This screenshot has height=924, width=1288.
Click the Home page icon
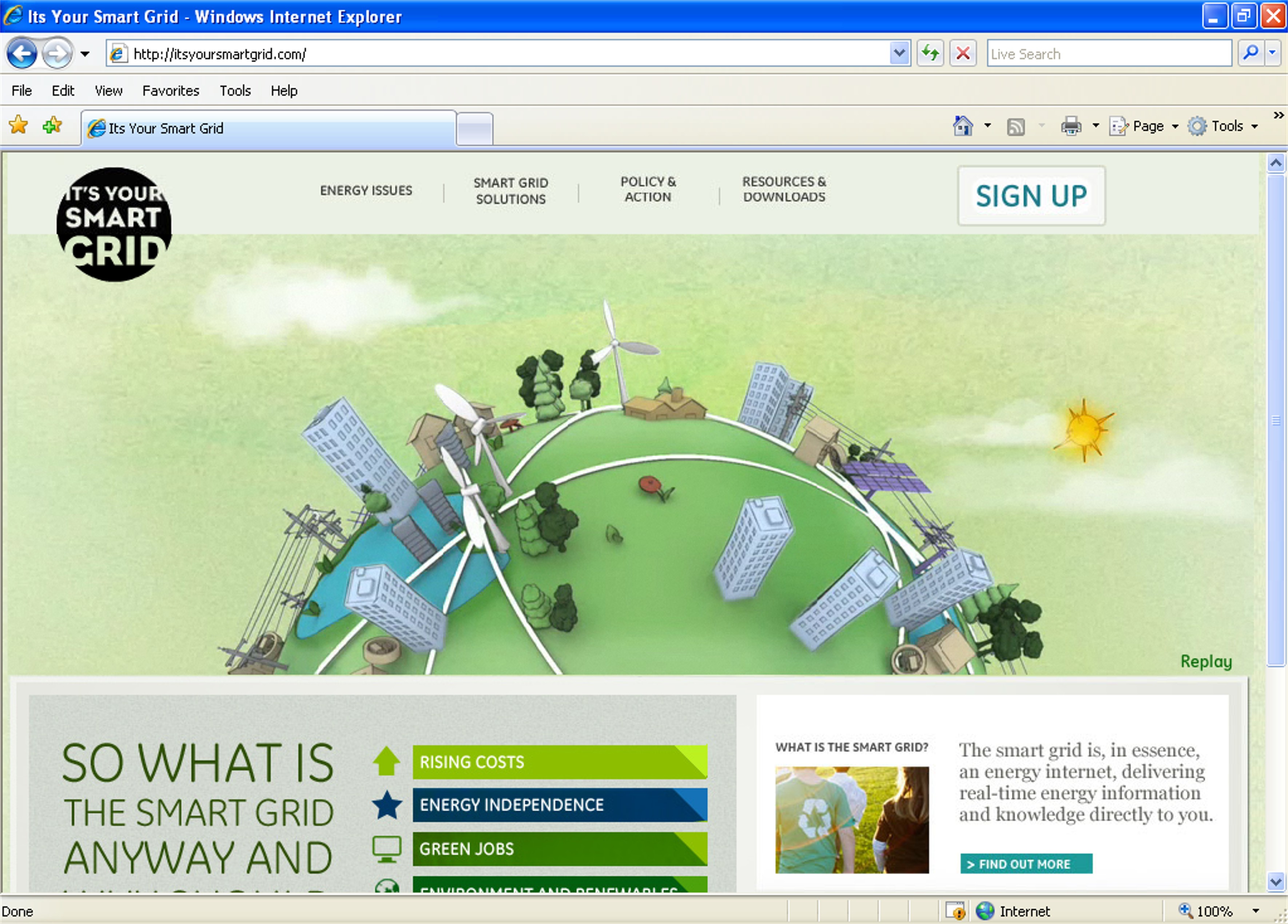point(963,126)
